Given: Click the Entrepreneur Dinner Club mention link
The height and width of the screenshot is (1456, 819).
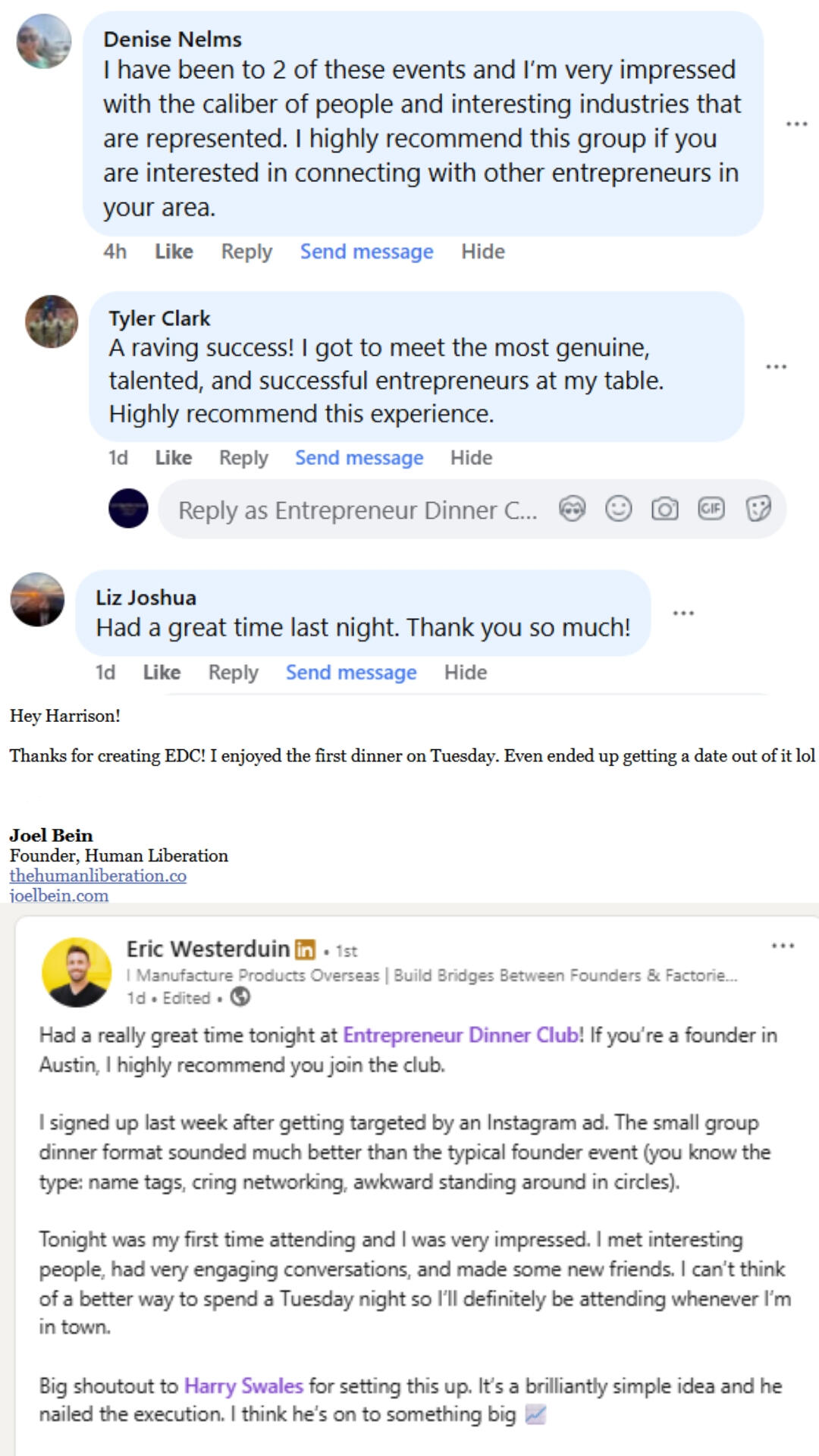Looking at the screenshot, I should click(x=463, y=1035).
